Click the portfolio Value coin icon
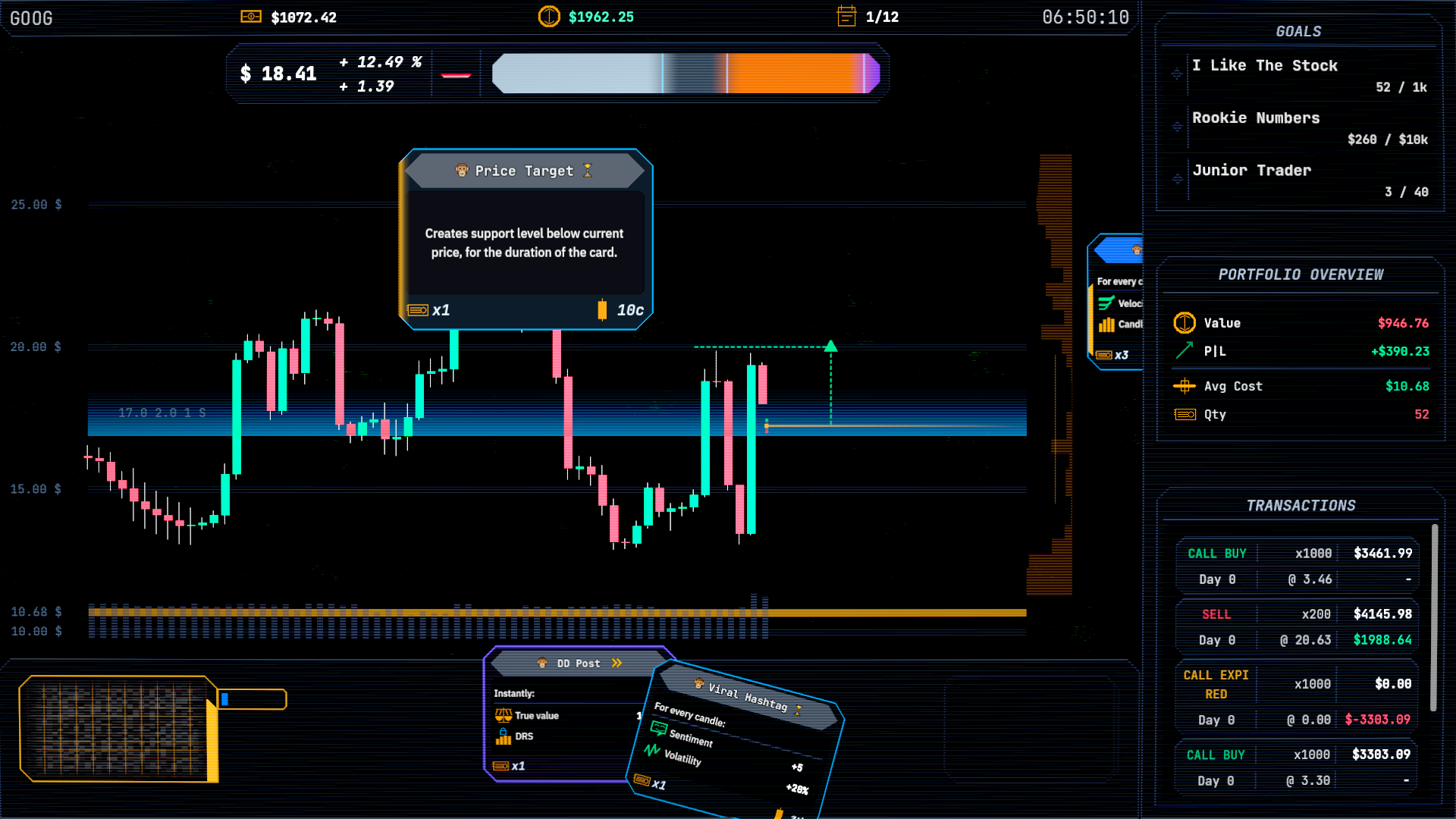The image size is (1456, 819). point(1185,323)
